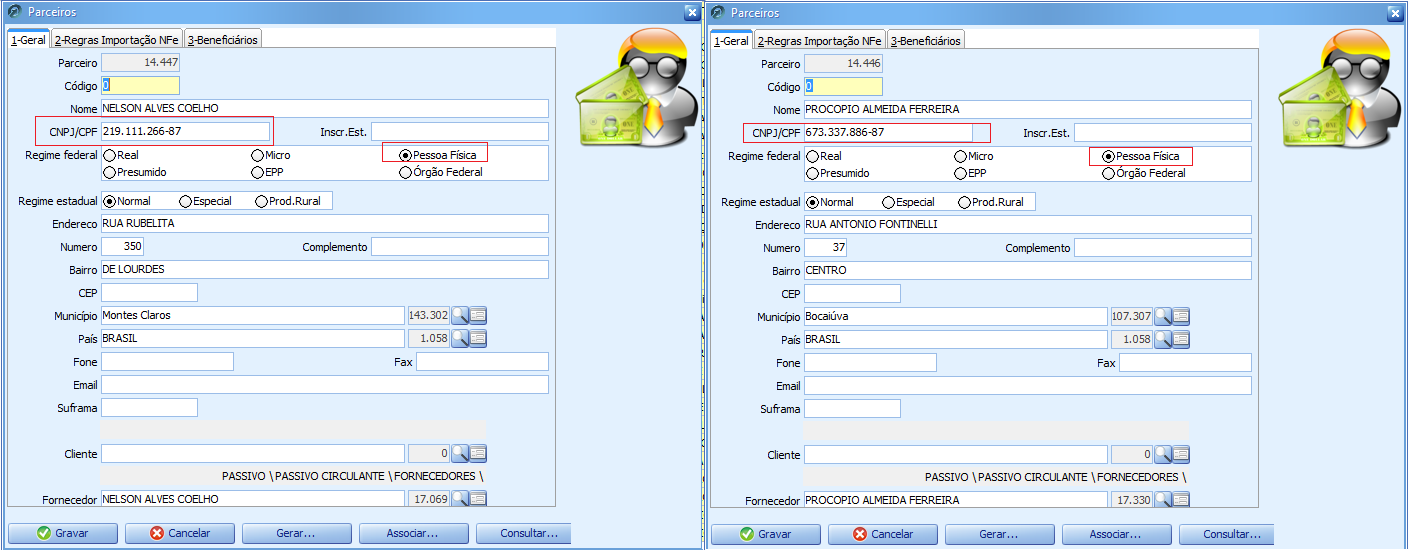Search Município magnifier in right Parceiros window
This screenshot has width=1408, height=550.
point(1163,316)
